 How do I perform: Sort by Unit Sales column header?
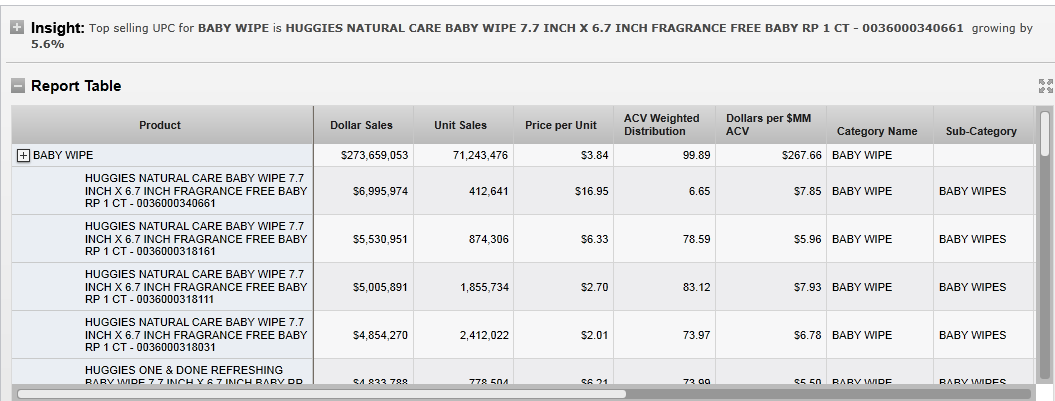tap(460, 125)
